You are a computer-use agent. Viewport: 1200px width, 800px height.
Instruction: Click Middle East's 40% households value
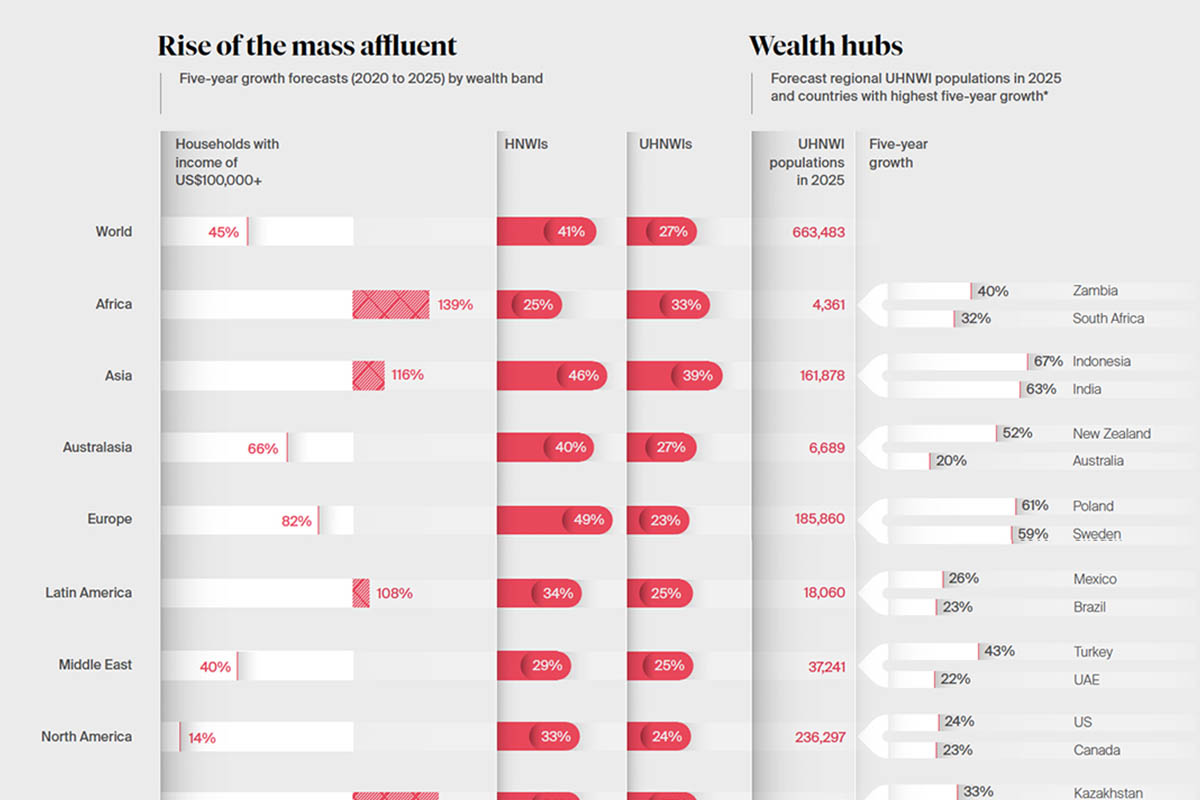point(215,666)
